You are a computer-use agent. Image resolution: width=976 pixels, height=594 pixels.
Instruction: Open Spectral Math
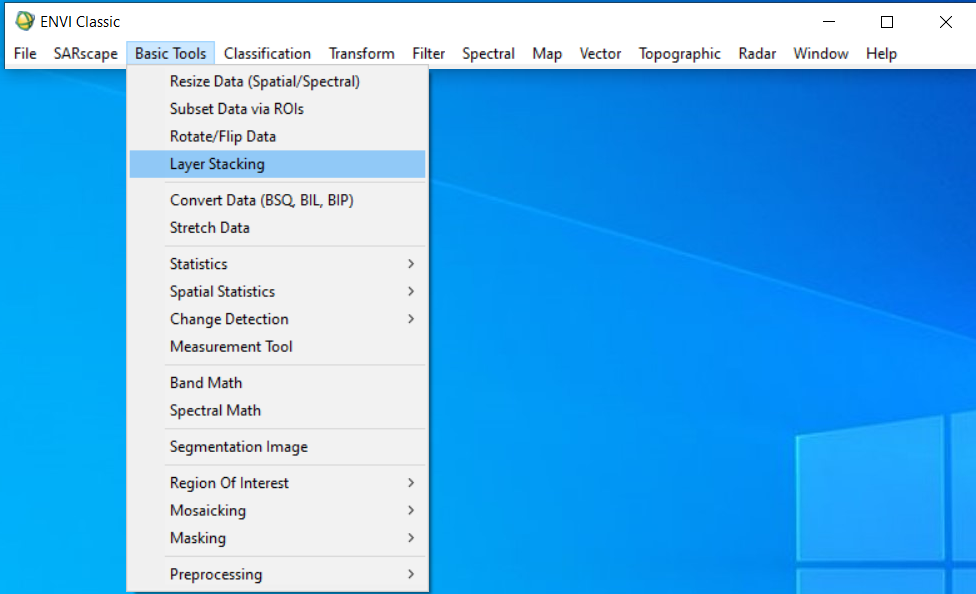click(x=278, y=410)
